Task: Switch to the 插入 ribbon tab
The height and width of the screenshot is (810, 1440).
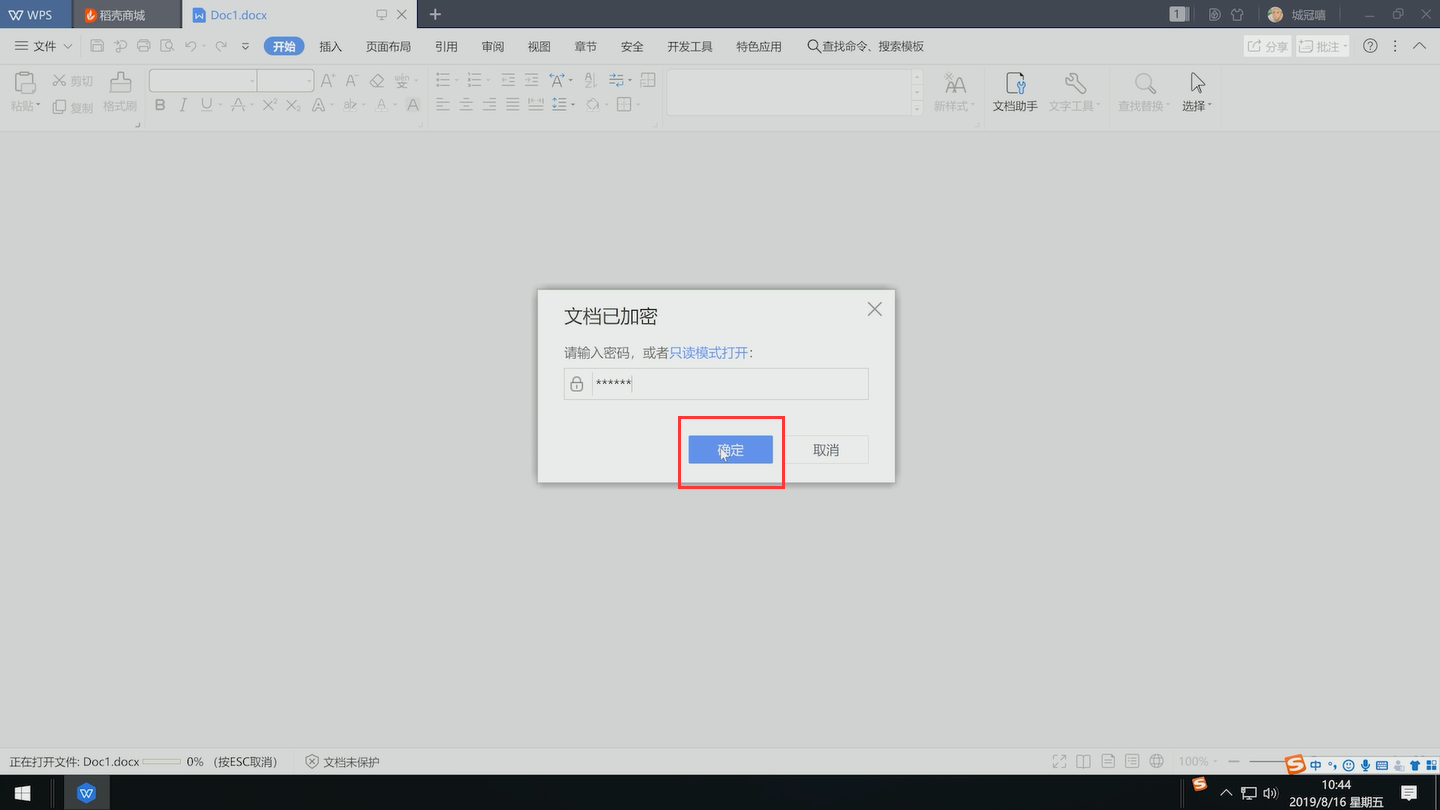Action: click(330, 46)
